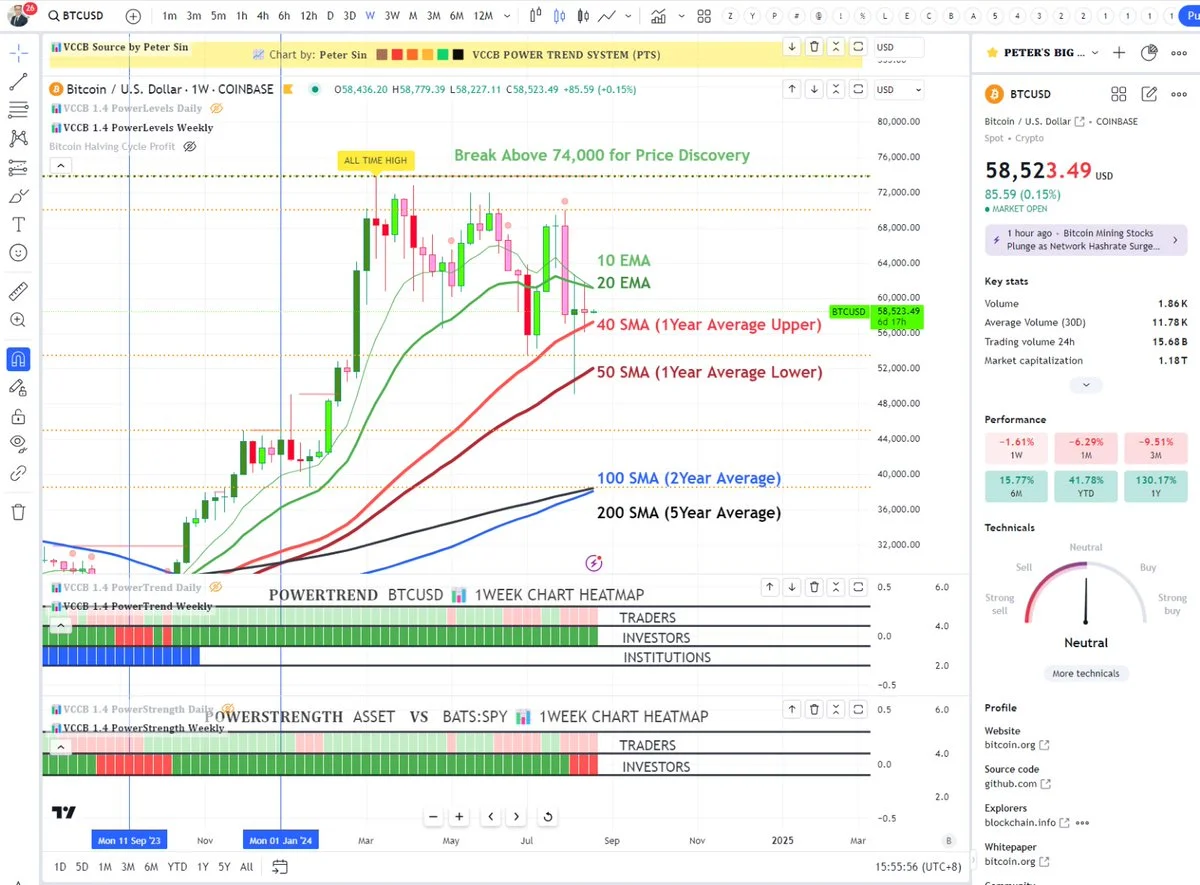The height and width of the screenshot is (885, 1200).
Task: Toggle the Magnet mode button
Action: pyautogui.click(x=18, y=358)
